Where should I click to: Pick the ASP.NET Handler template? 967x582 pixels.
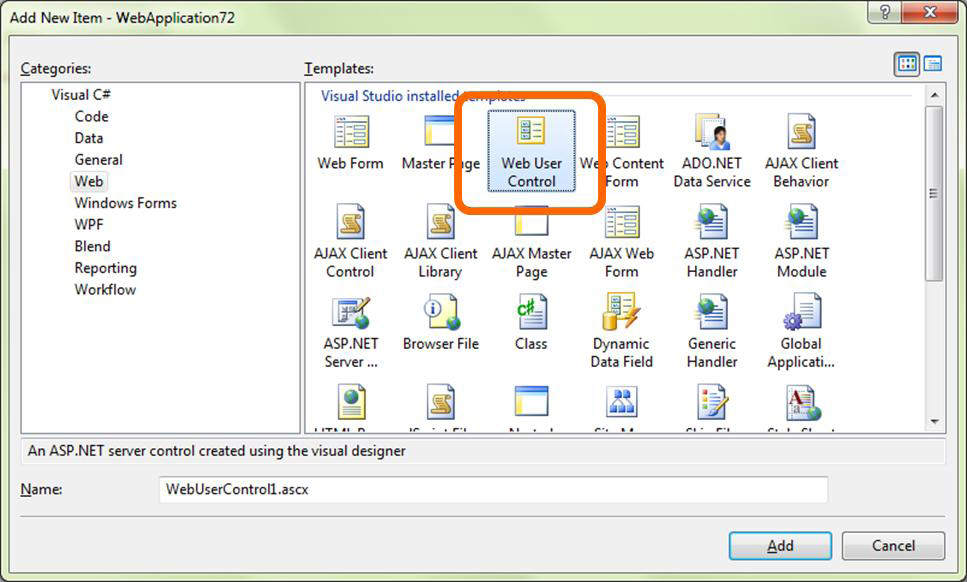click(x=712, y=242)
